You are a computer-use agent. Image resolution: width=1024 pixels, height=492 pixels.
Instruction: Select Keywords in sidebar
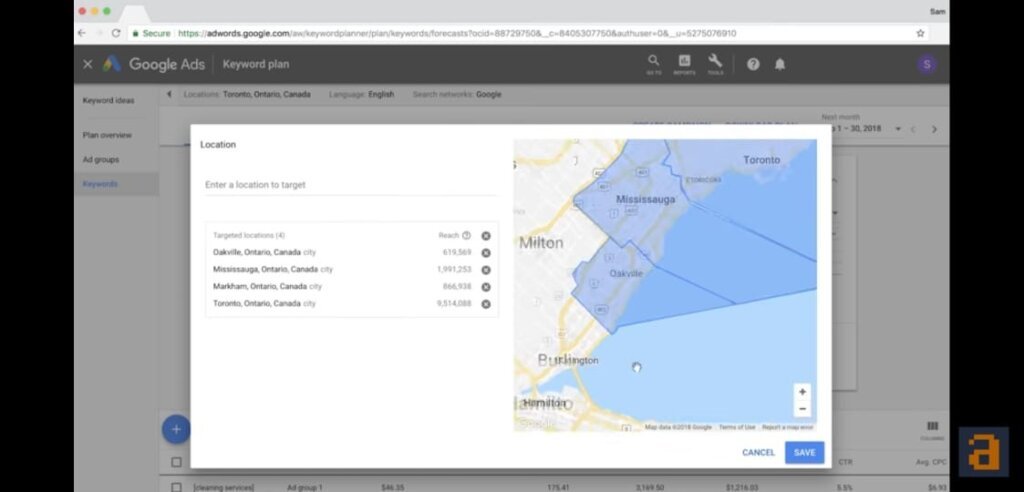(101, 184)
